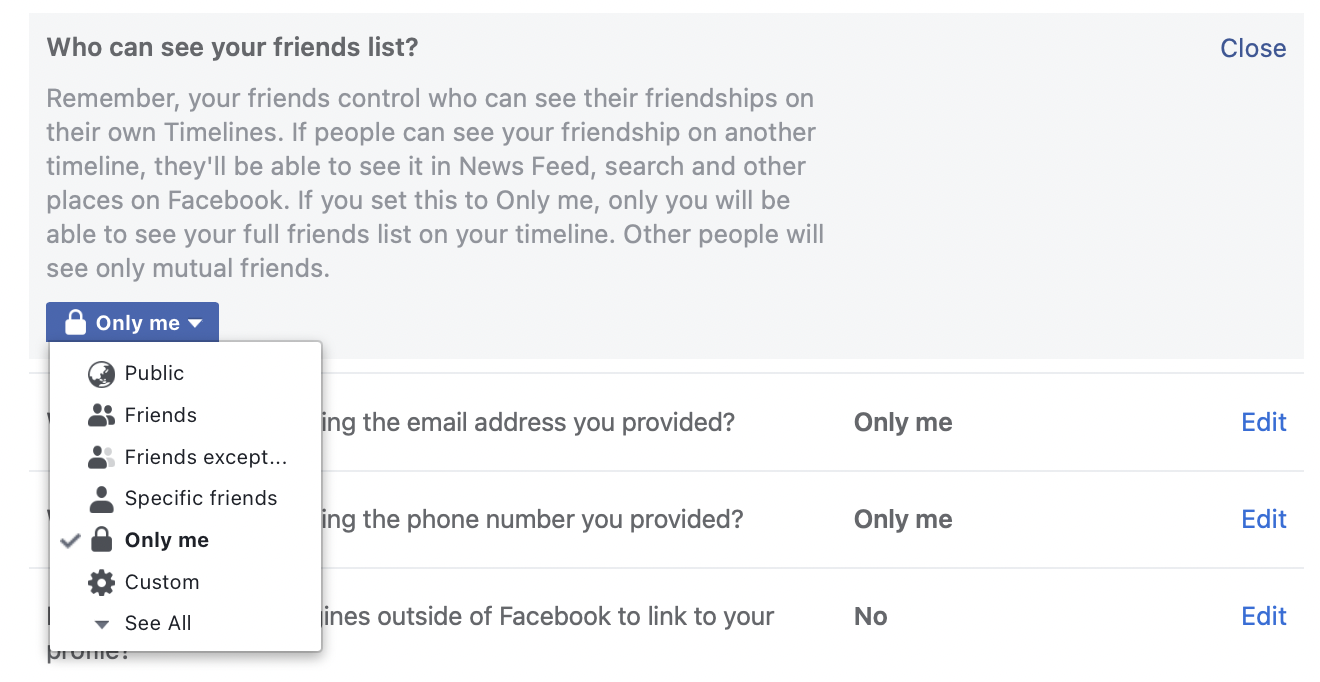This screenshot has height=682, width=1320.
Task: Click the single-person Specific friends icon
Action: coord(101,499)
